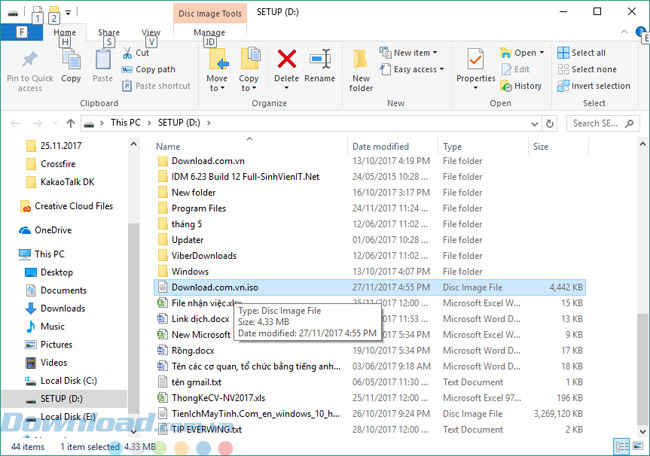
Task: Select the TIP EVERWING.txt file
Action: point(369,429)
